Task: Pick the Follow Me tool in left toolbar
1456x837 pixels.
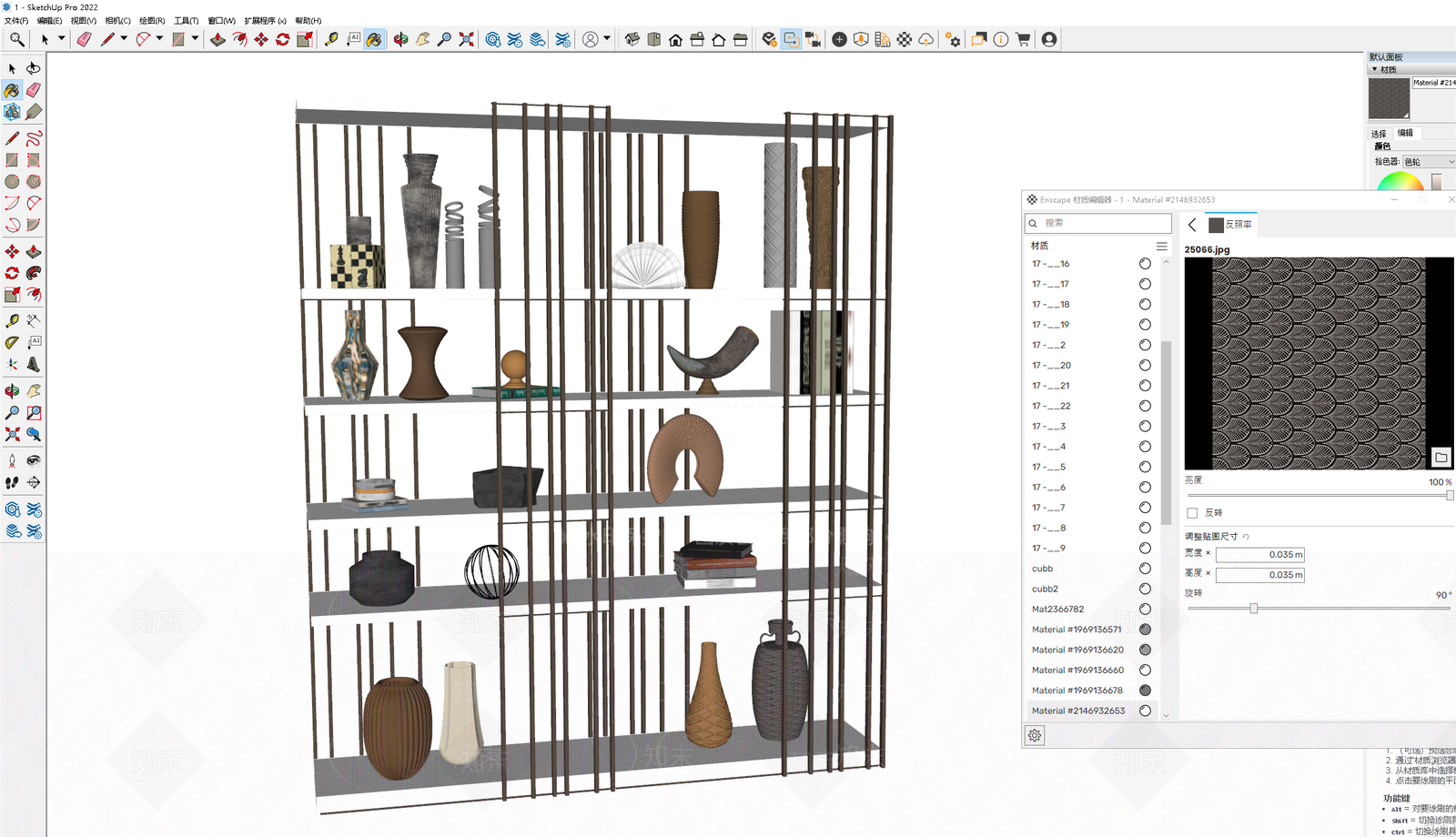Action: [x=34, y=273]
